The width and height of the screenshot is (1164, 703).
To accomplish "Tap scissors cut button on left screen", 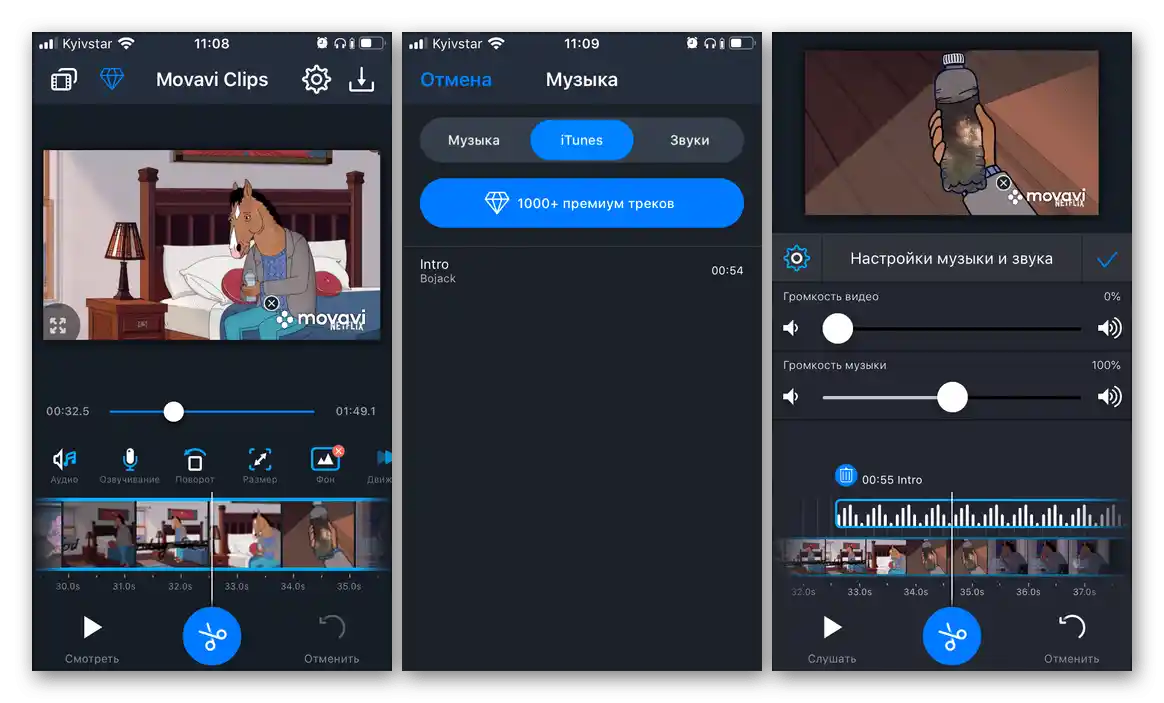I will 212,636.
